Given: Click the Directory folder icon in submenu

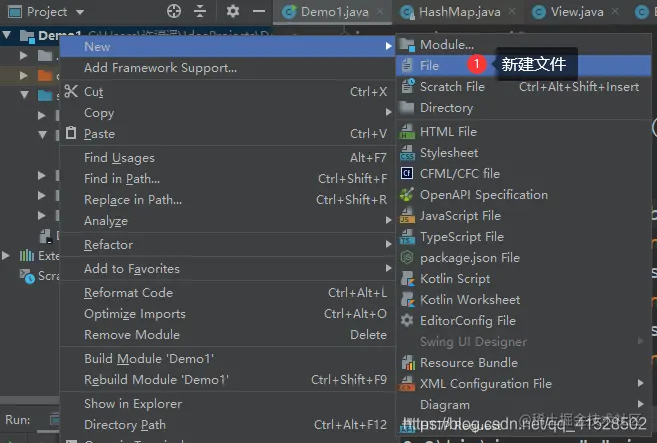Looking at the screenshot, I should pos(406,107).
